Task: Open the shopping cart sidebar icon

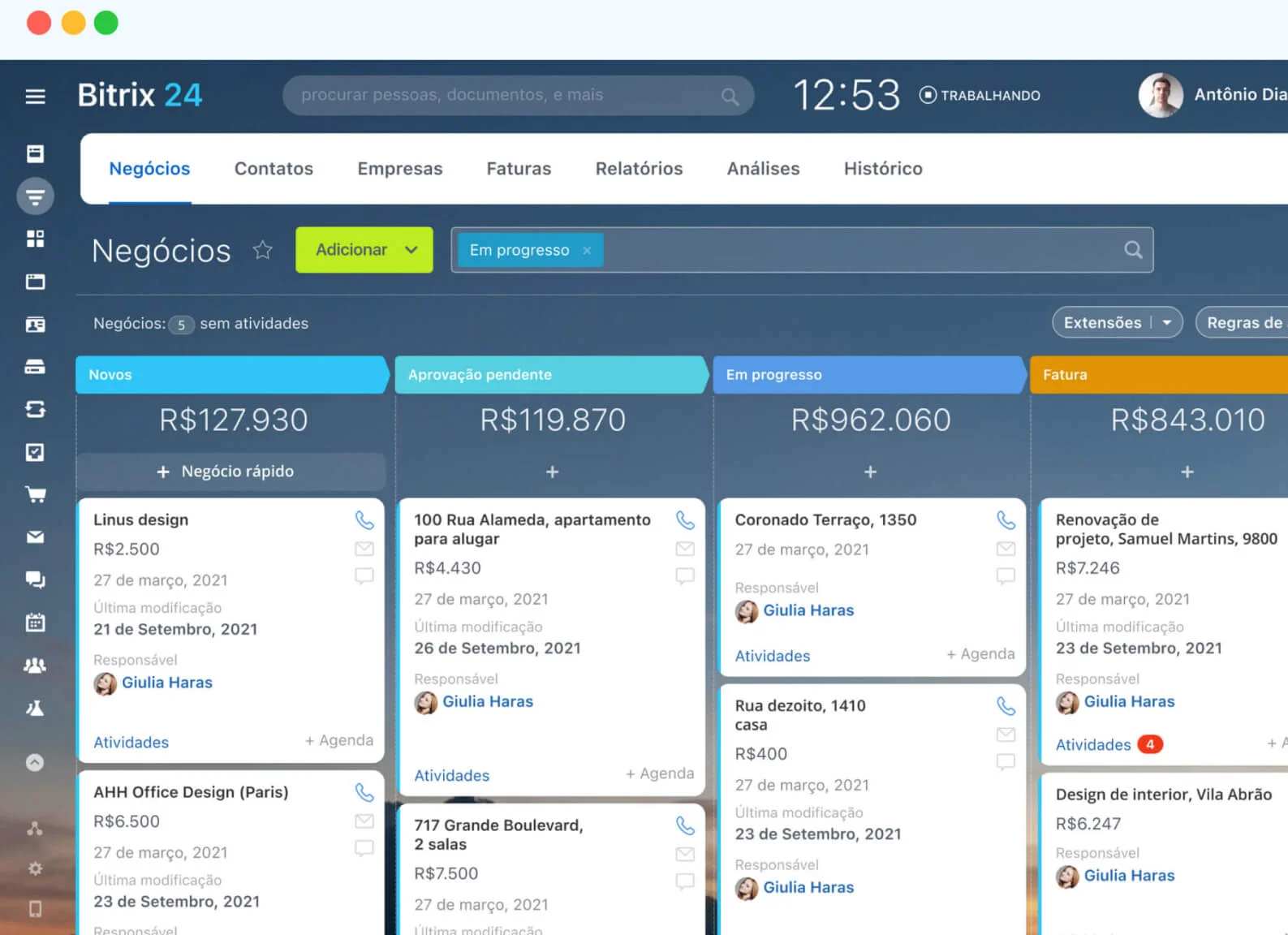Action: coord(35,494)
